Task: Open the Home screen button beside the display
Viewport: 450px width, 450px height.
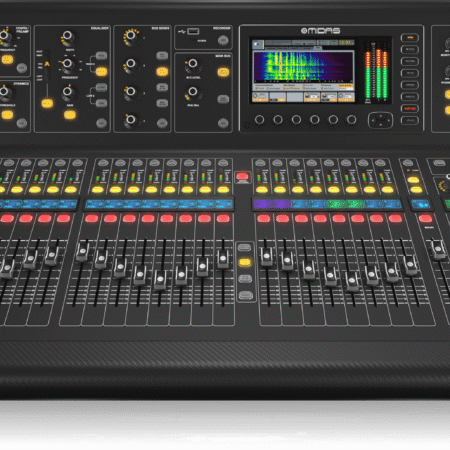Action: 410,38
